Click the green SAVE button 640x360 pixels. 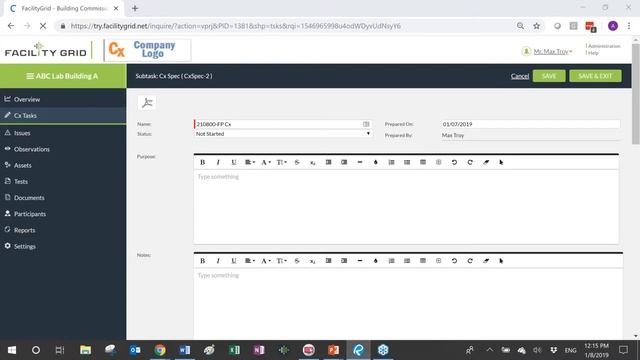(x=549, y=76)
